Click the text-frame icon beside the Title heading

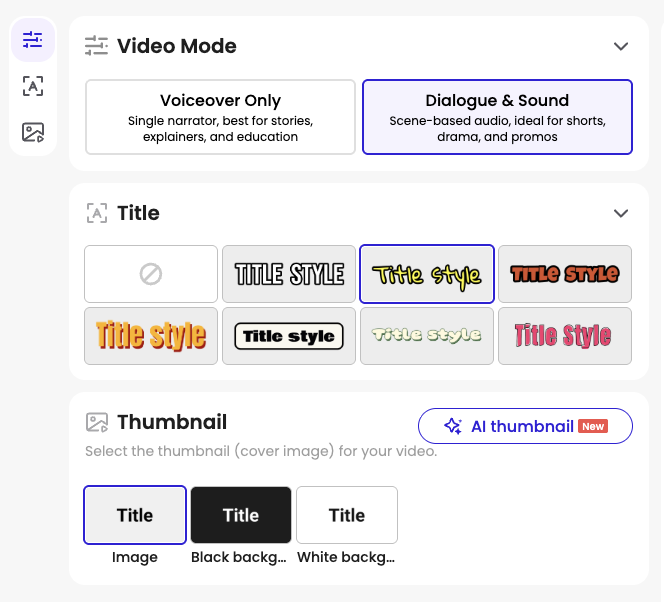[x=97, y=213]
